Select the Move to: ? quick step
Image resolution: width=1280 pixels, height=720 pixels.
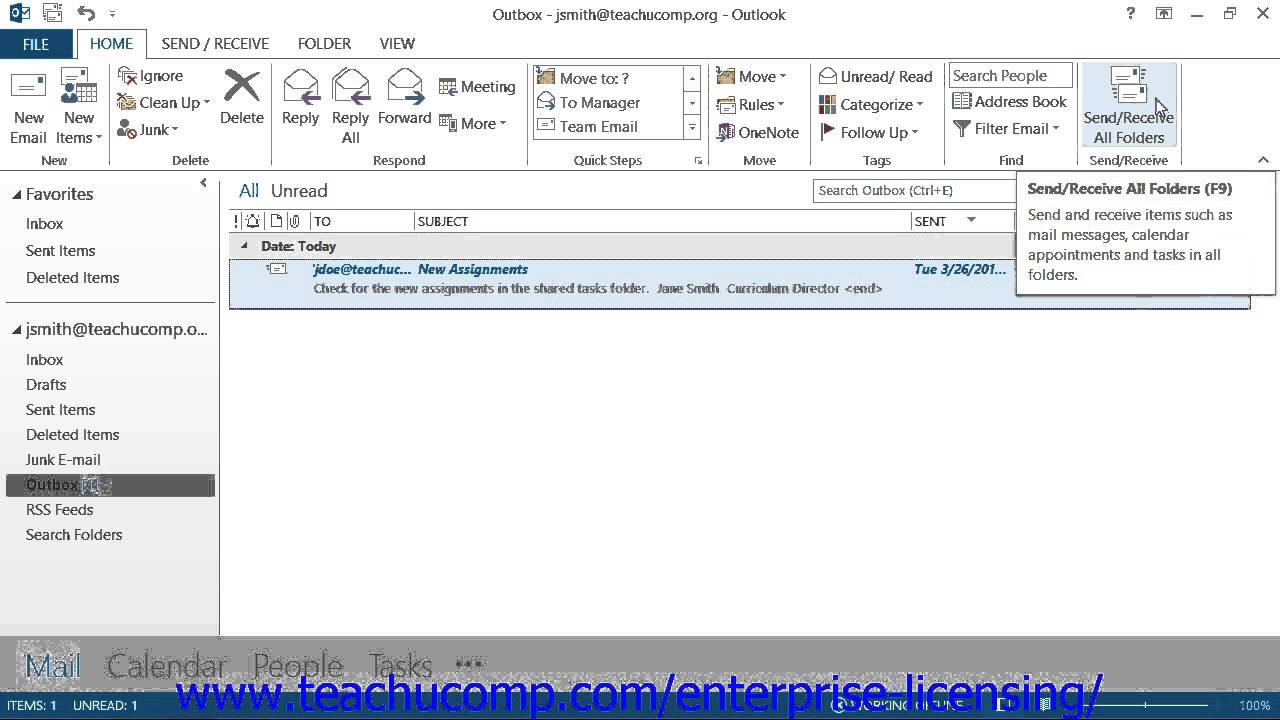click(x=608, y=78)
